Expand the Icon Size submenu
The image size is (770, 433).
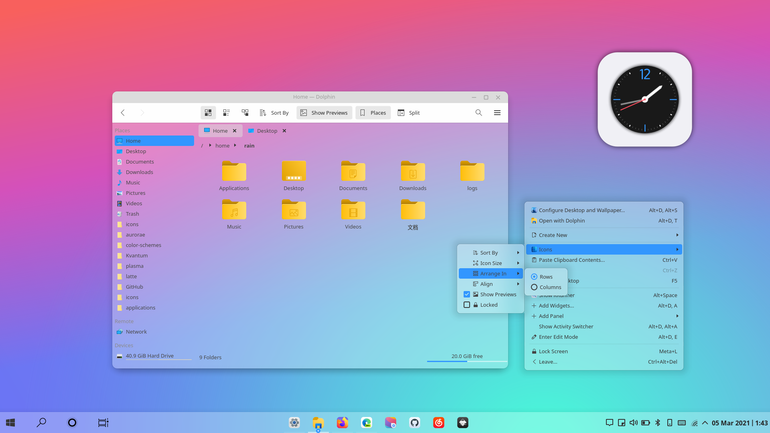491,263
